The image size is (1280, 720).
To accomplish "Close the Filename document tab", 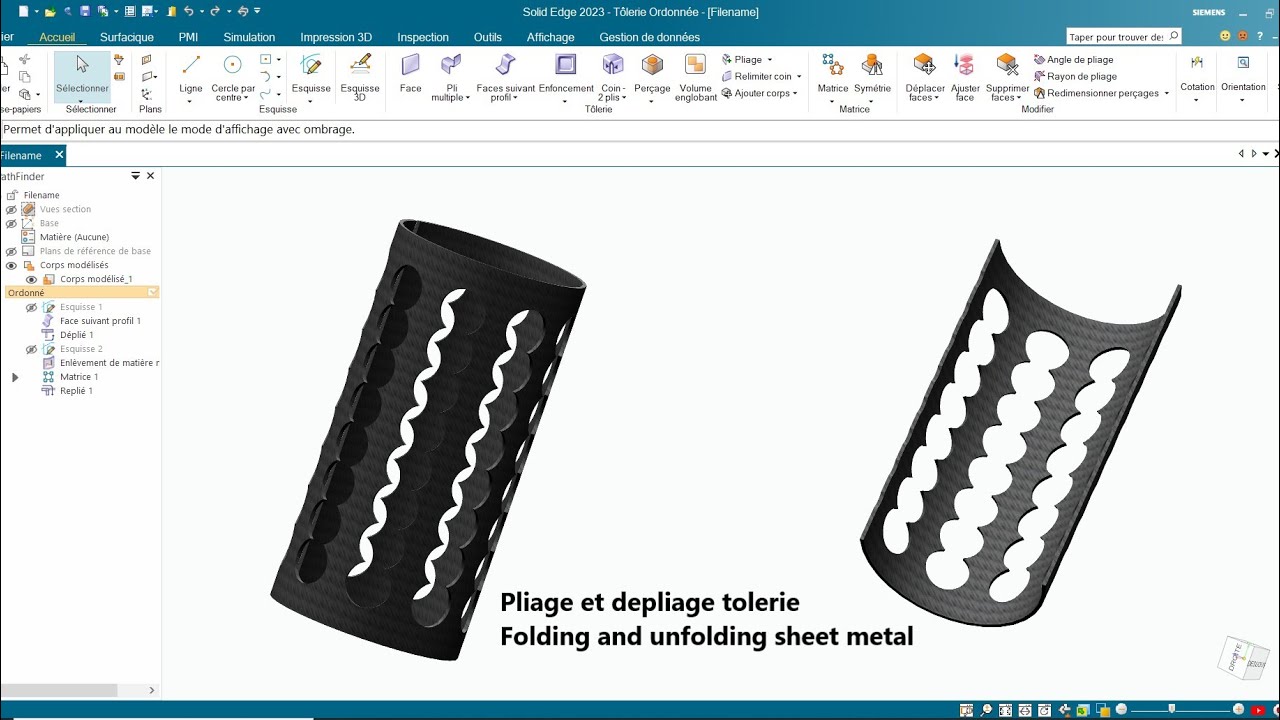I will click(x=59, y=155).
